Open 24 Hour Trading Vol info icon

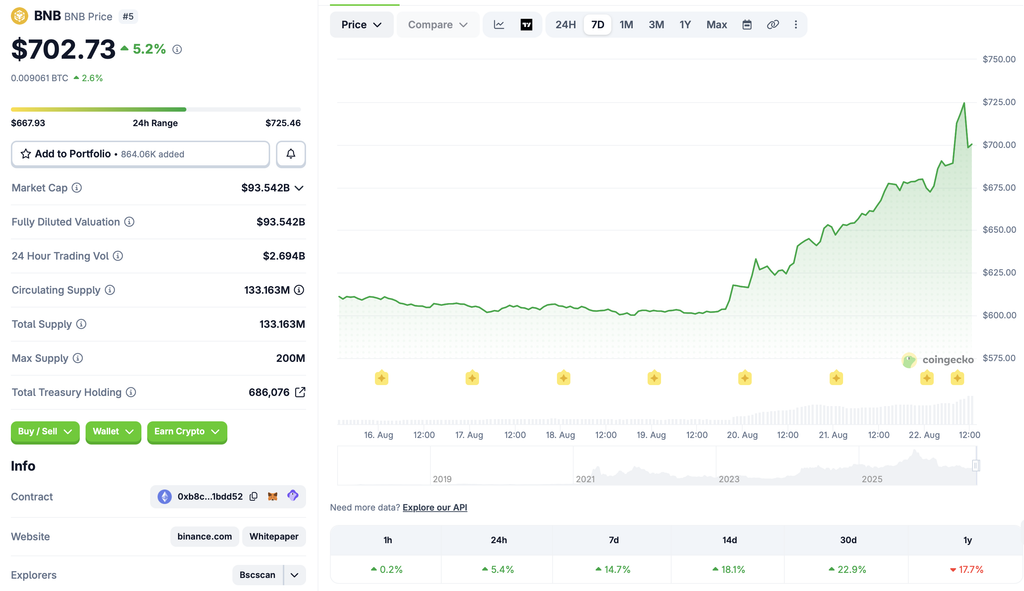coord(118,256)
